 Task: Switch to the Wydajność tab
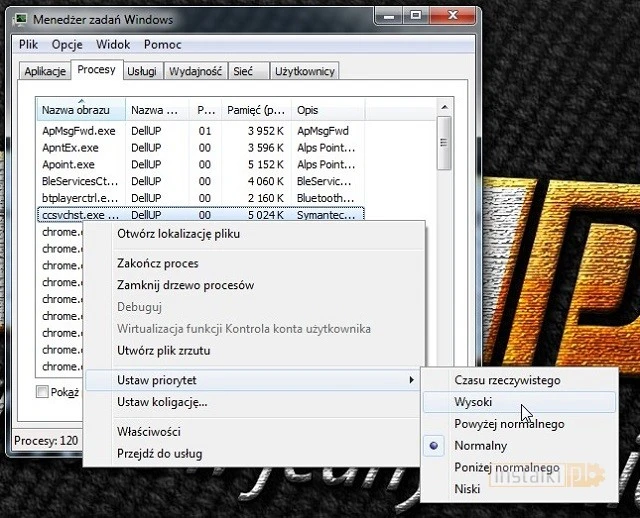195,71
